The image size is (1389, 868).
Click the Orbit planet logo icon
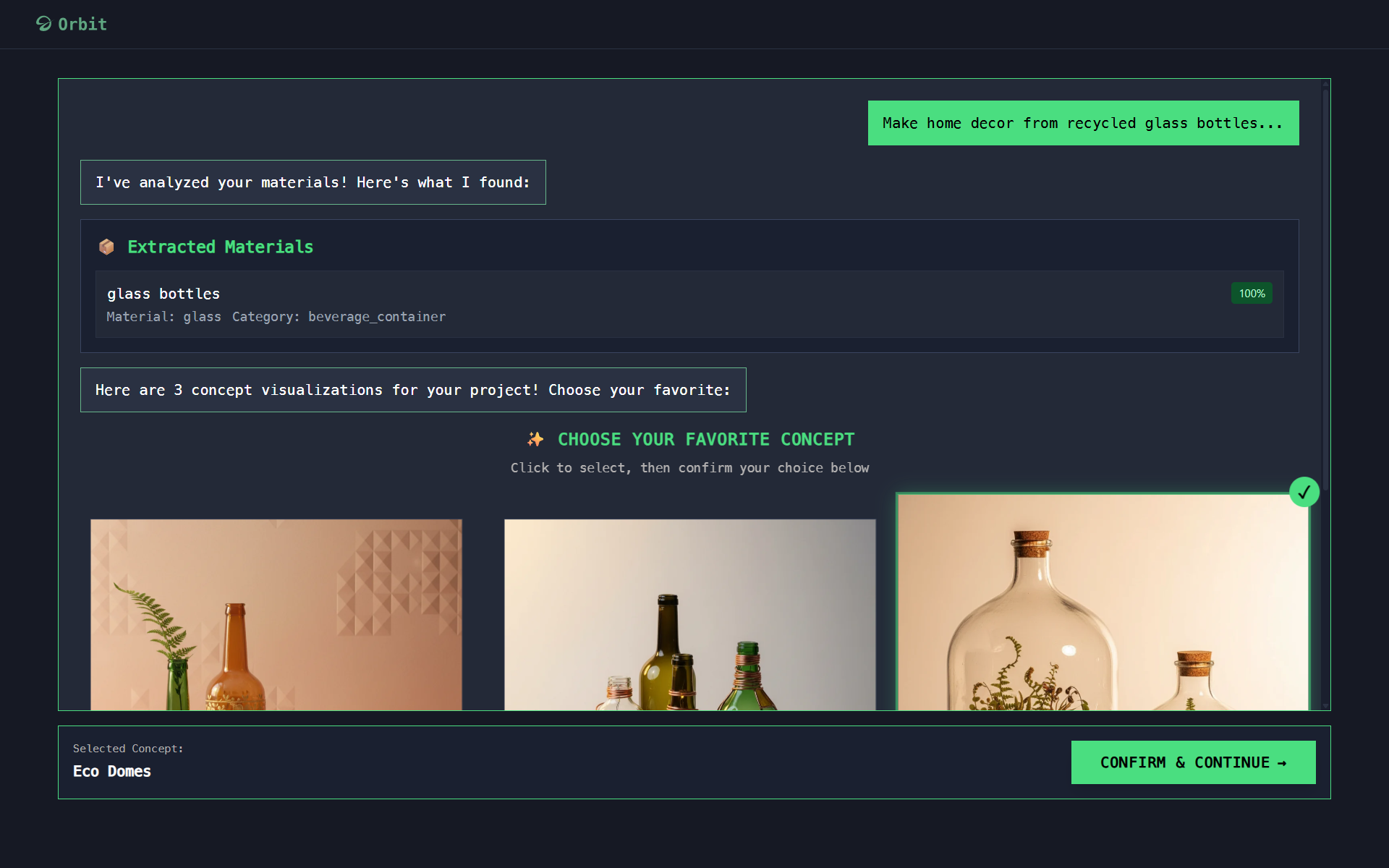click(x=43, y=24)
